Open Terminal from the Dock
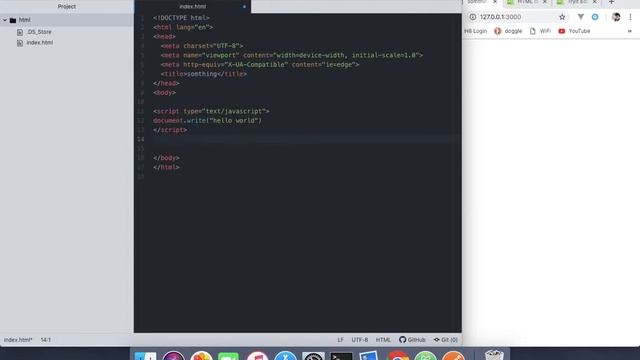Screen dimensions: 640x360 [341, 356]
